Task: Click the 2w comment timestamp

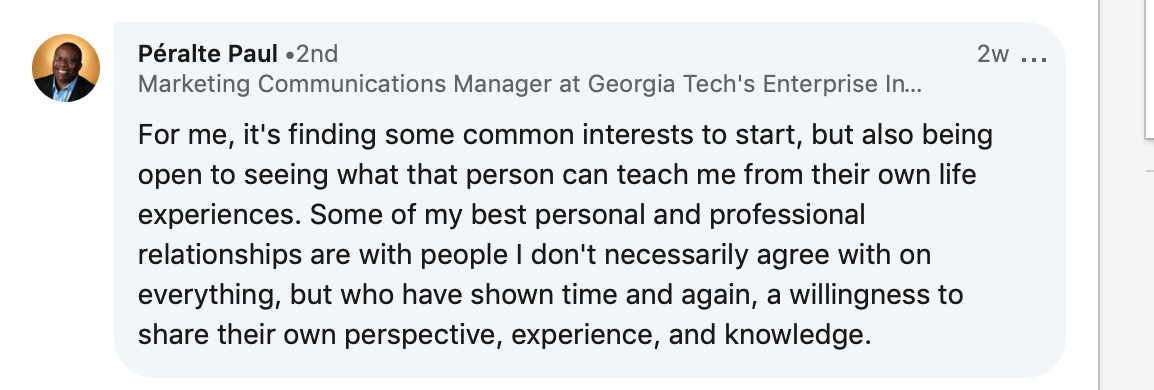Action: click(993, 54)
